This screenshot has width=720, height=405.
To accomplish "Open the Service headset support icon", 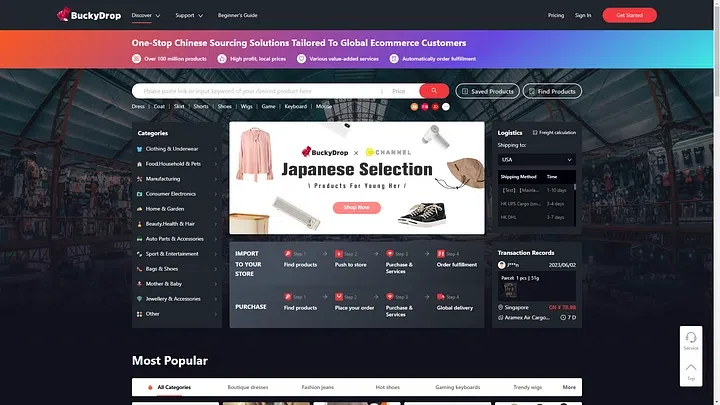I will [691, 338].
